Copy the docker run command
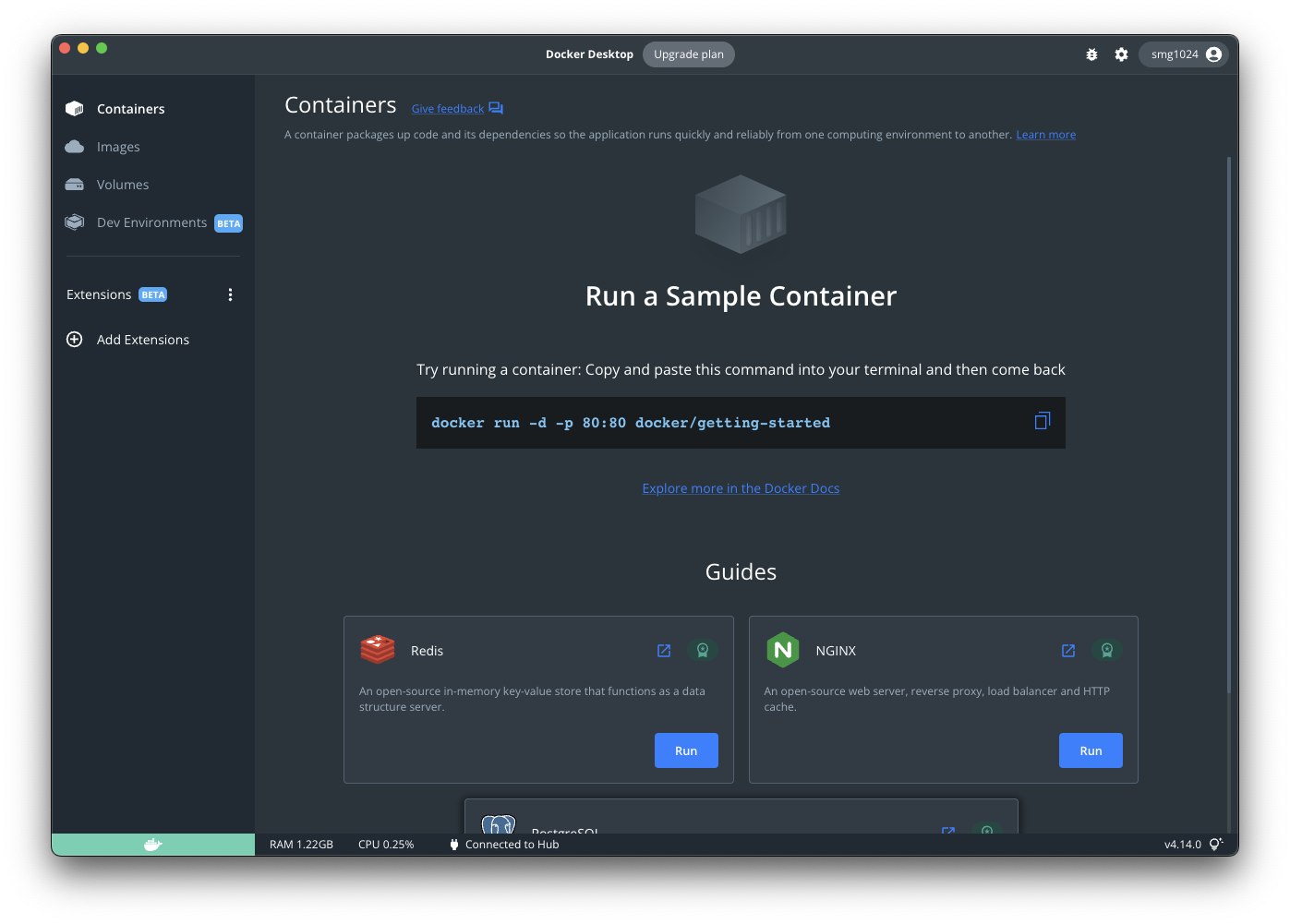 1043,421
